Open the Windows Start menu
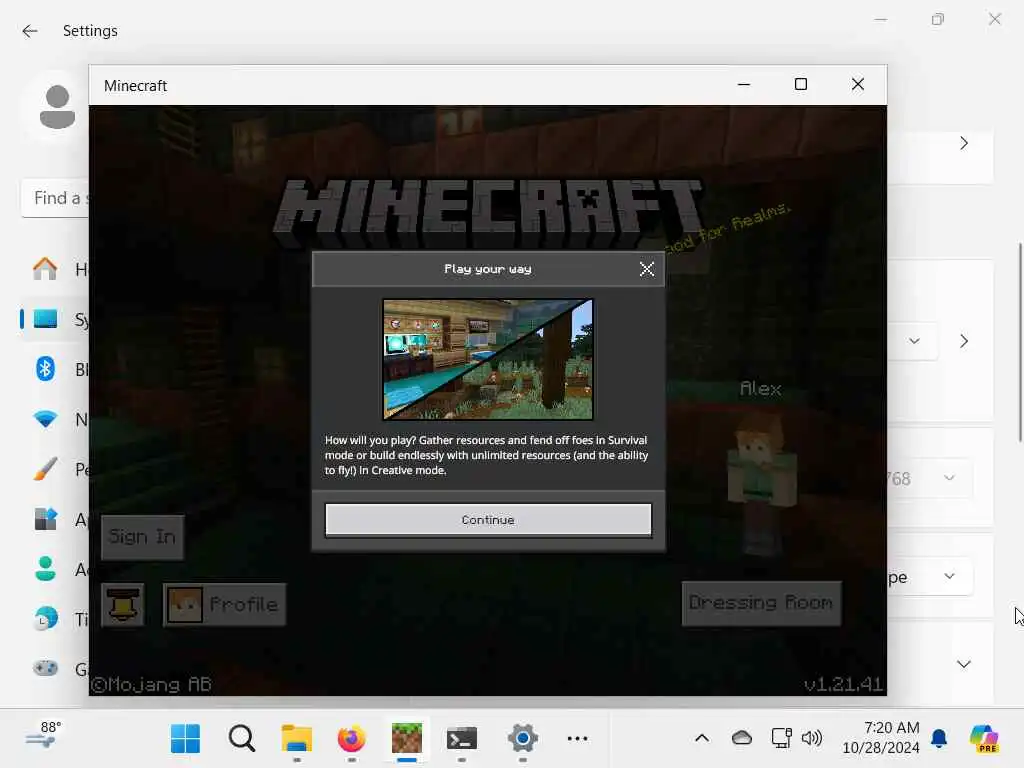This screenshot has width=1024, height=768. tap(185, 739)
